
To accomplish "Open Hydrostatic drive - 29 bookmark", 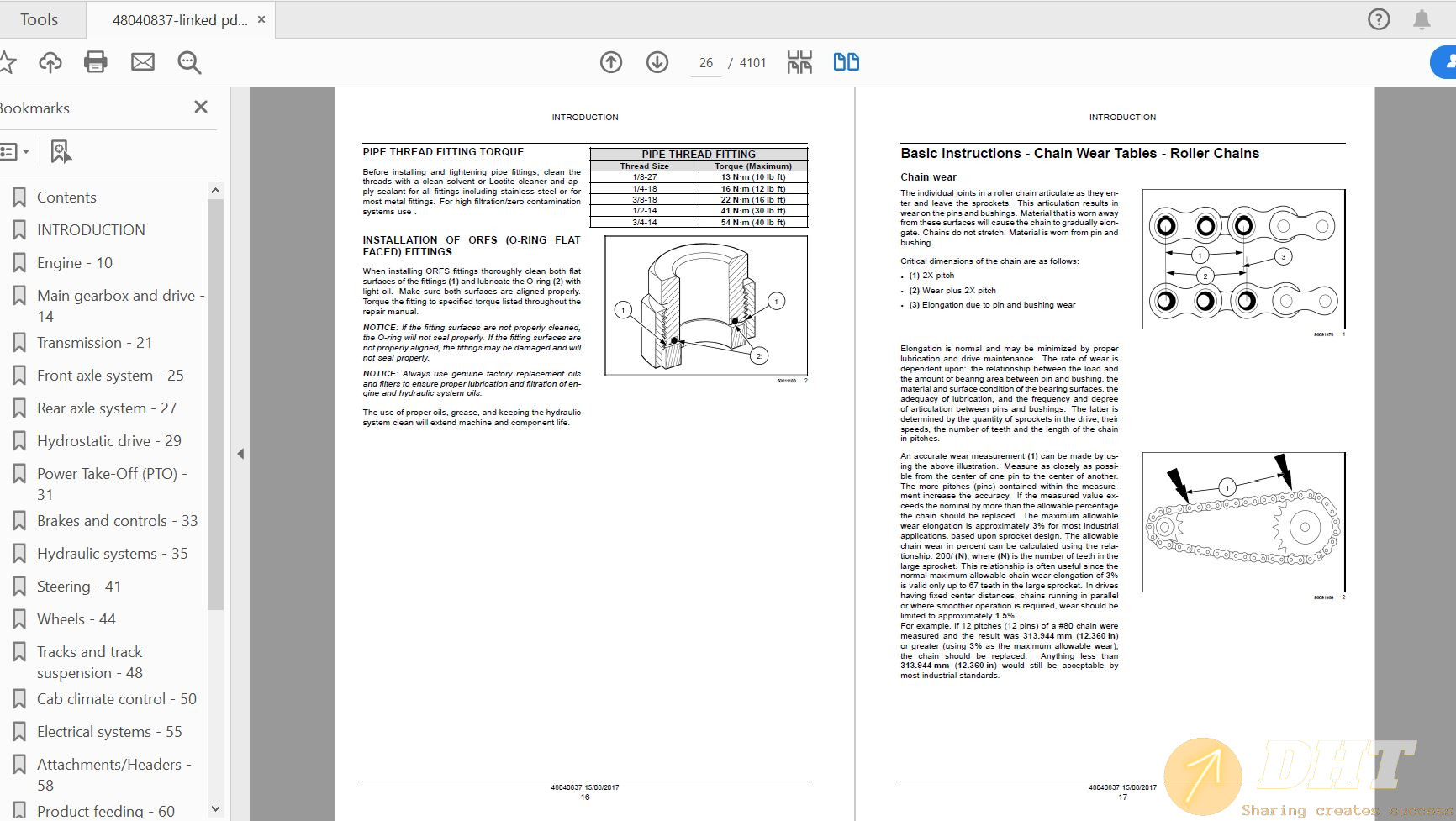I will pyautogui.click(x=109, y=441).
